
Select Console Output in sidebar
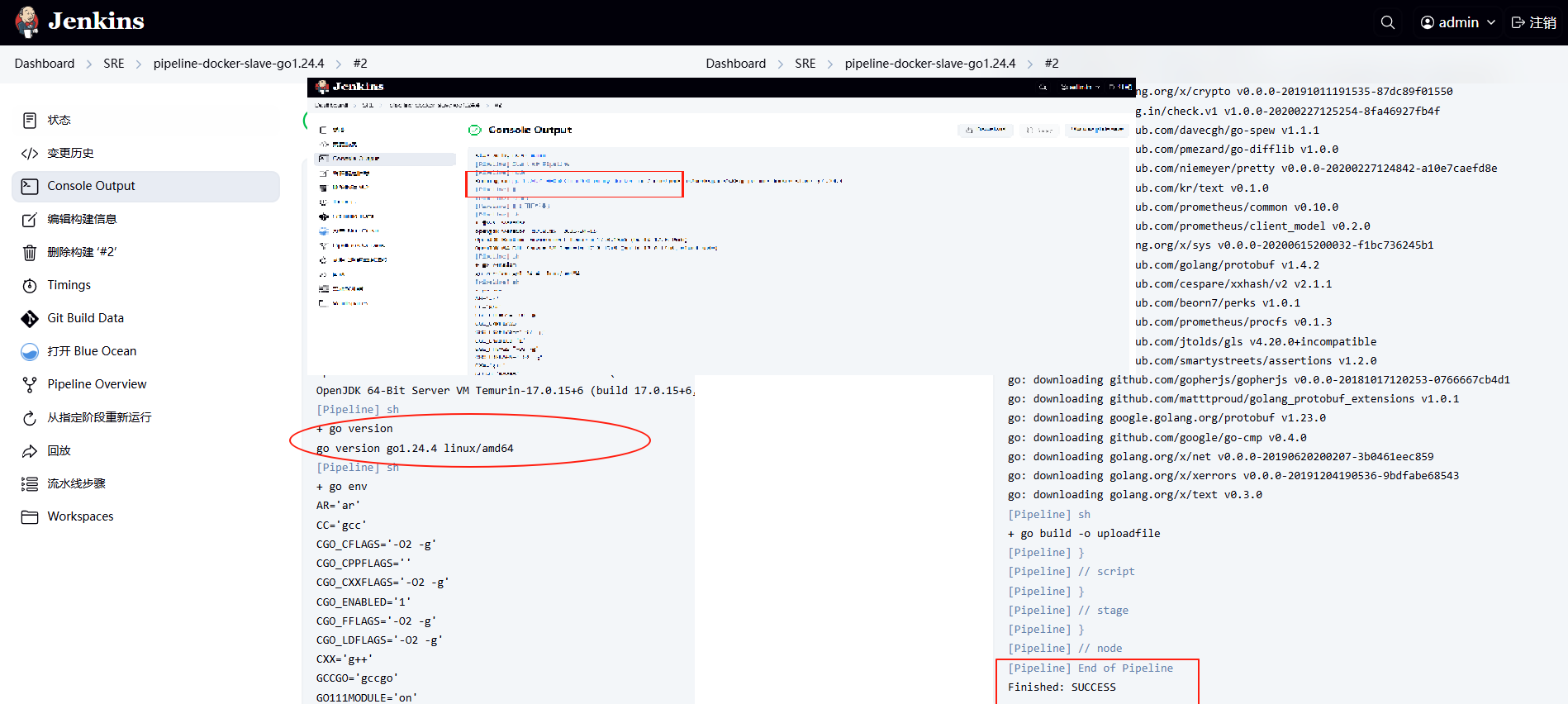pyautogui.click(x=91, y=187)
